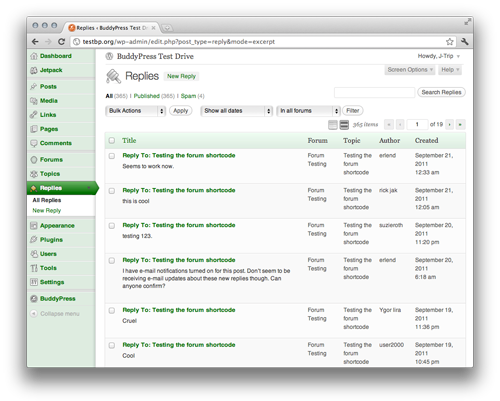The image size is (500, 401).
Task: Switch to excerpt view mode icon
Action: point(344,125)
